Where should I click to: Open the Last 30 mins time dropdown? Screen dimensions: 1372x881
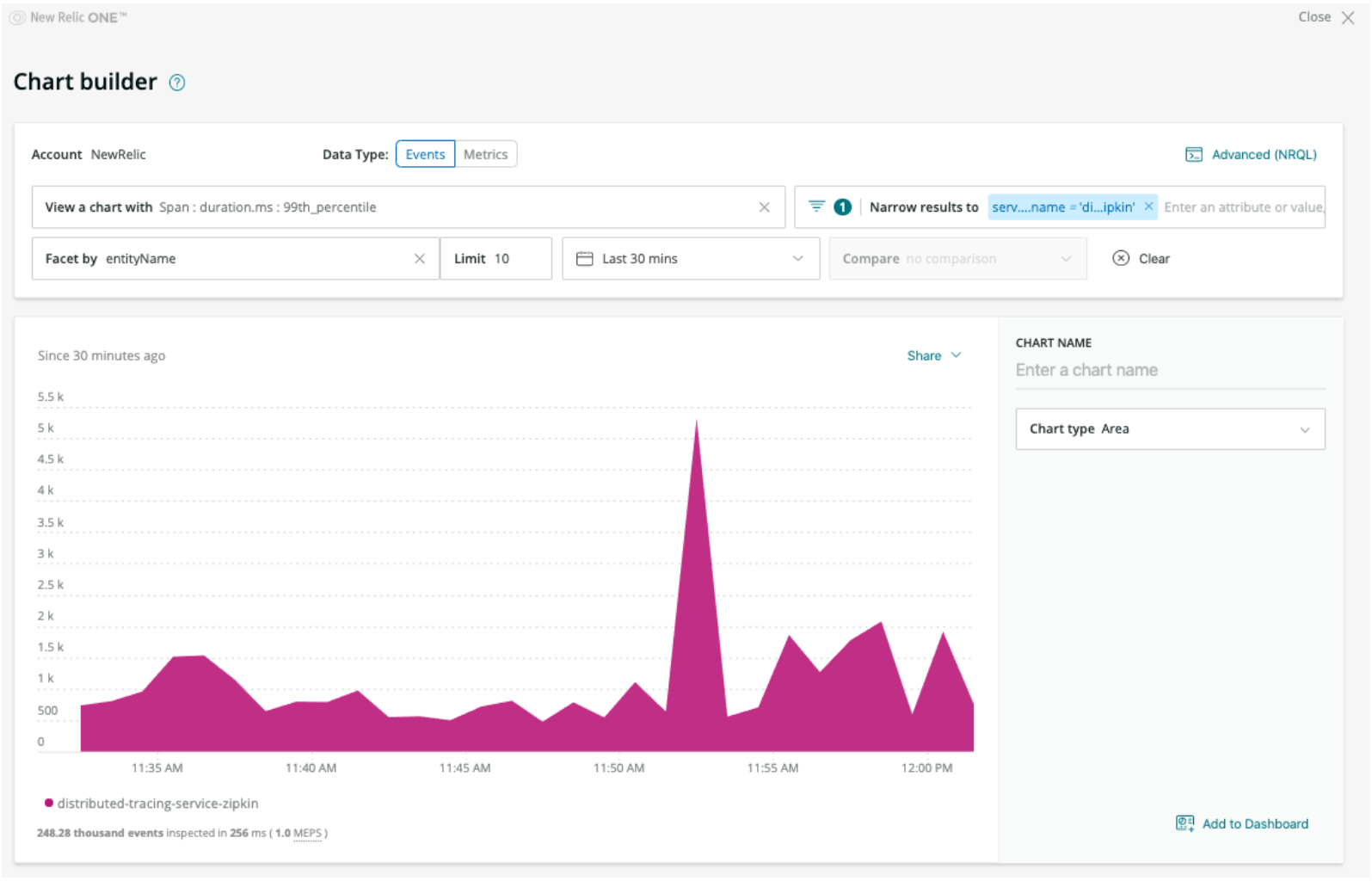click(x=691, y=259)
